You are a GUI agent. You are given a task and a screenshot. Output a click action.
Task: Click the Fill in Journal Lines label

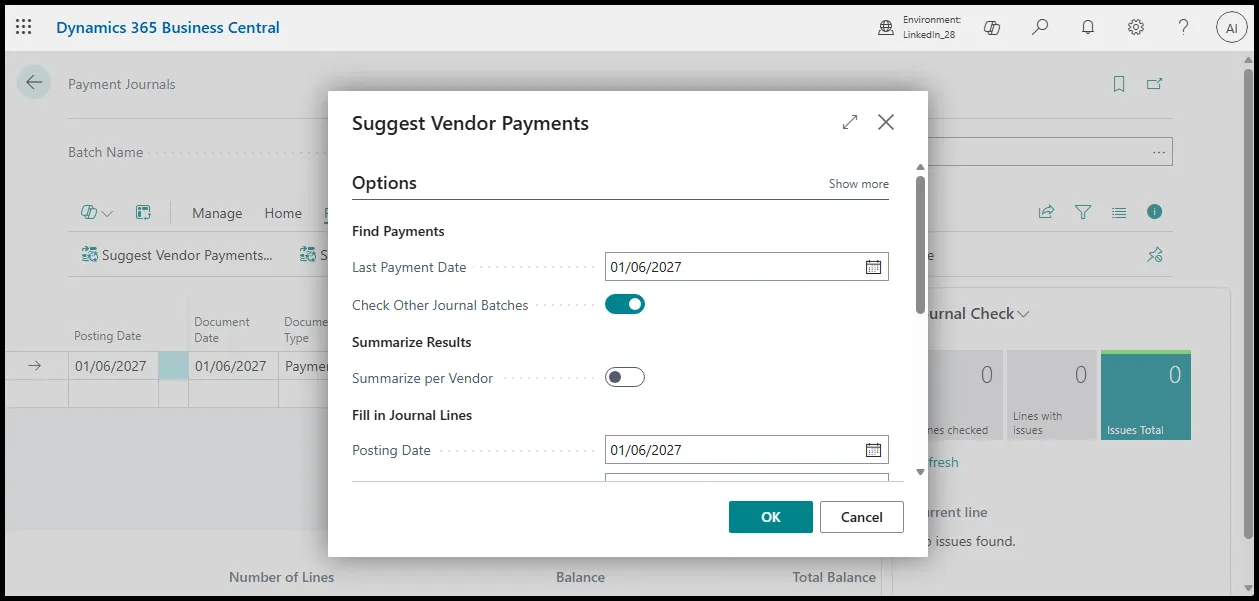point(412,414)
